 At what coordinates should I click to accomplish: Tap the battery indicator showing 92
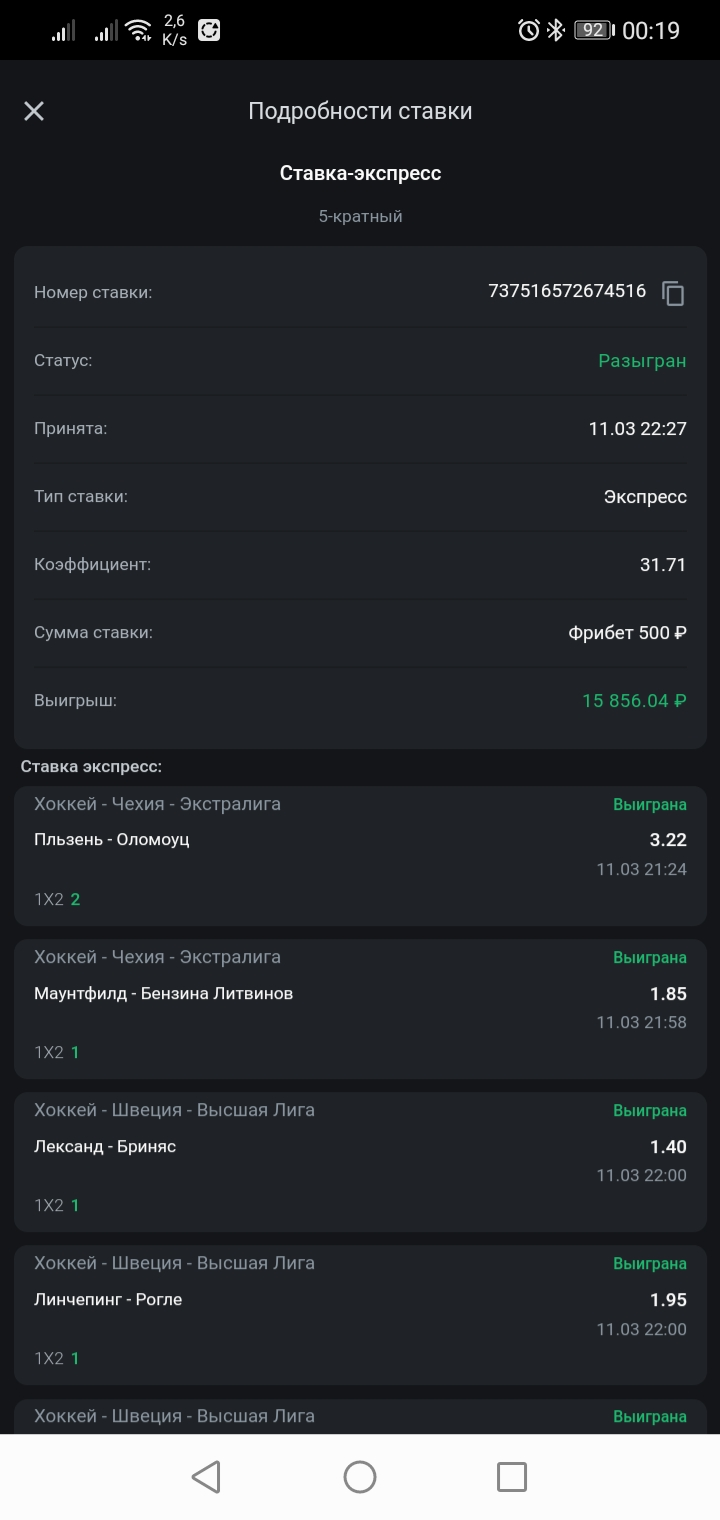click(593, 30)
